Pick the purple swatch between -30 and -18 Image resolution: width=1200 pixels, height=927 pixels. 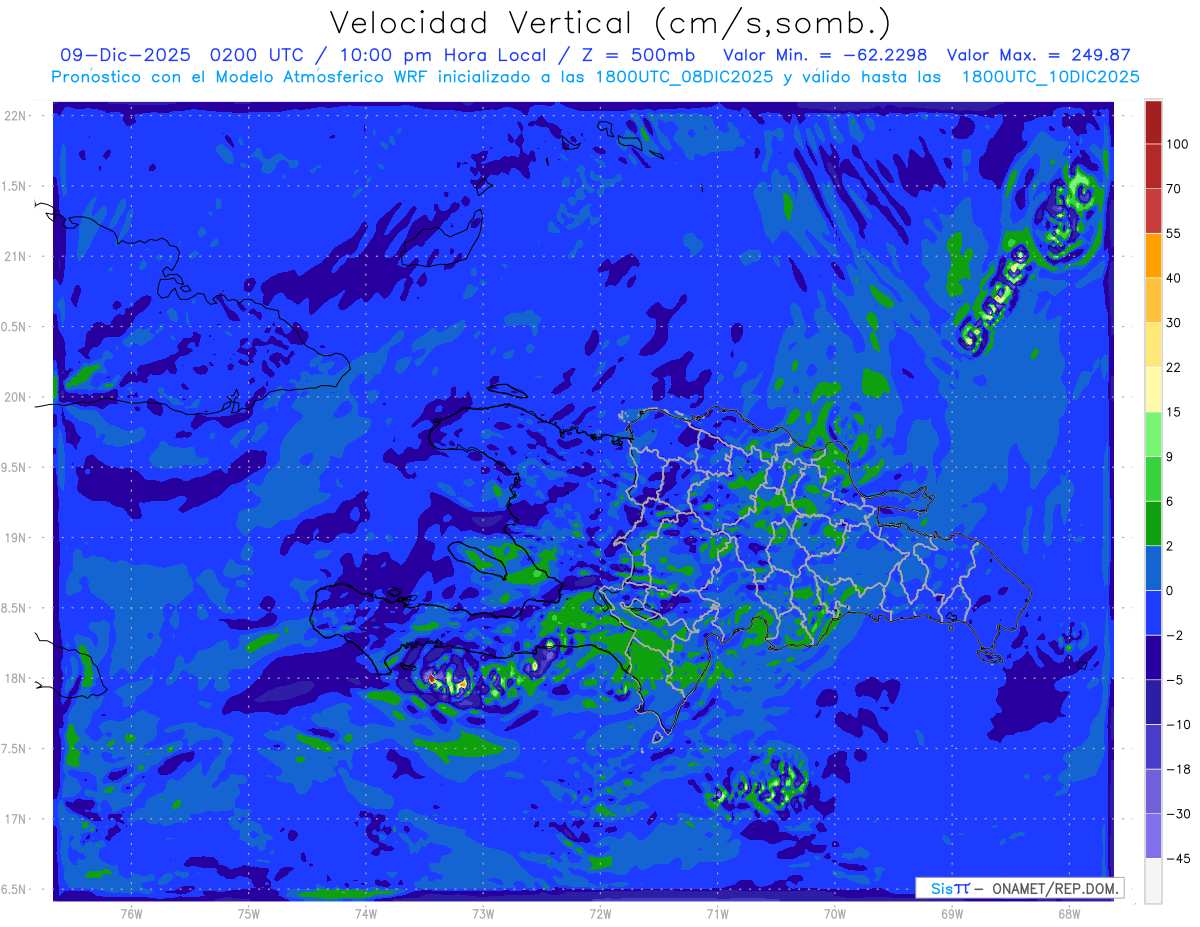[1153, 791]
